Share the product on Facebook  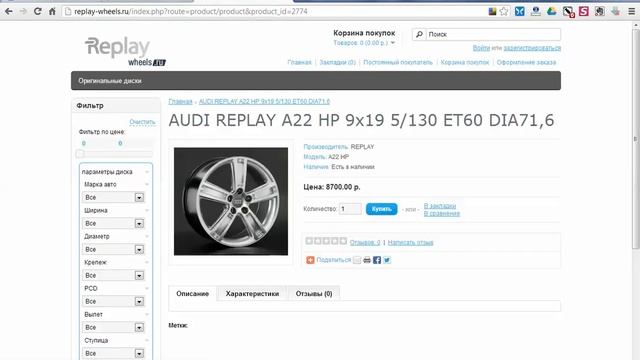(377, 260)
